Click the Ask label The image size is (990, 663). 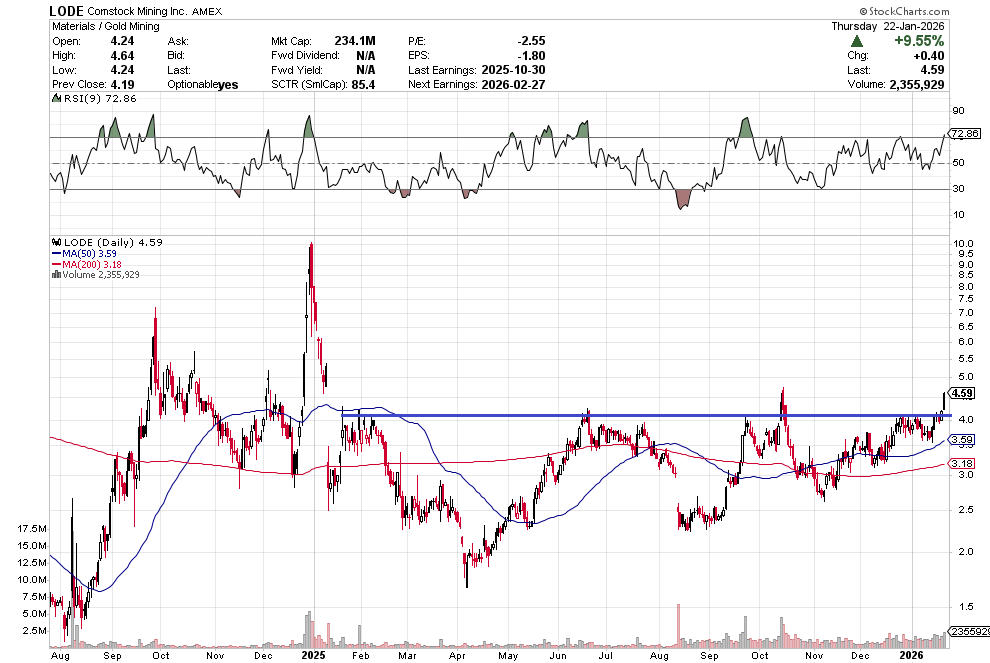[x=178, y=41]
